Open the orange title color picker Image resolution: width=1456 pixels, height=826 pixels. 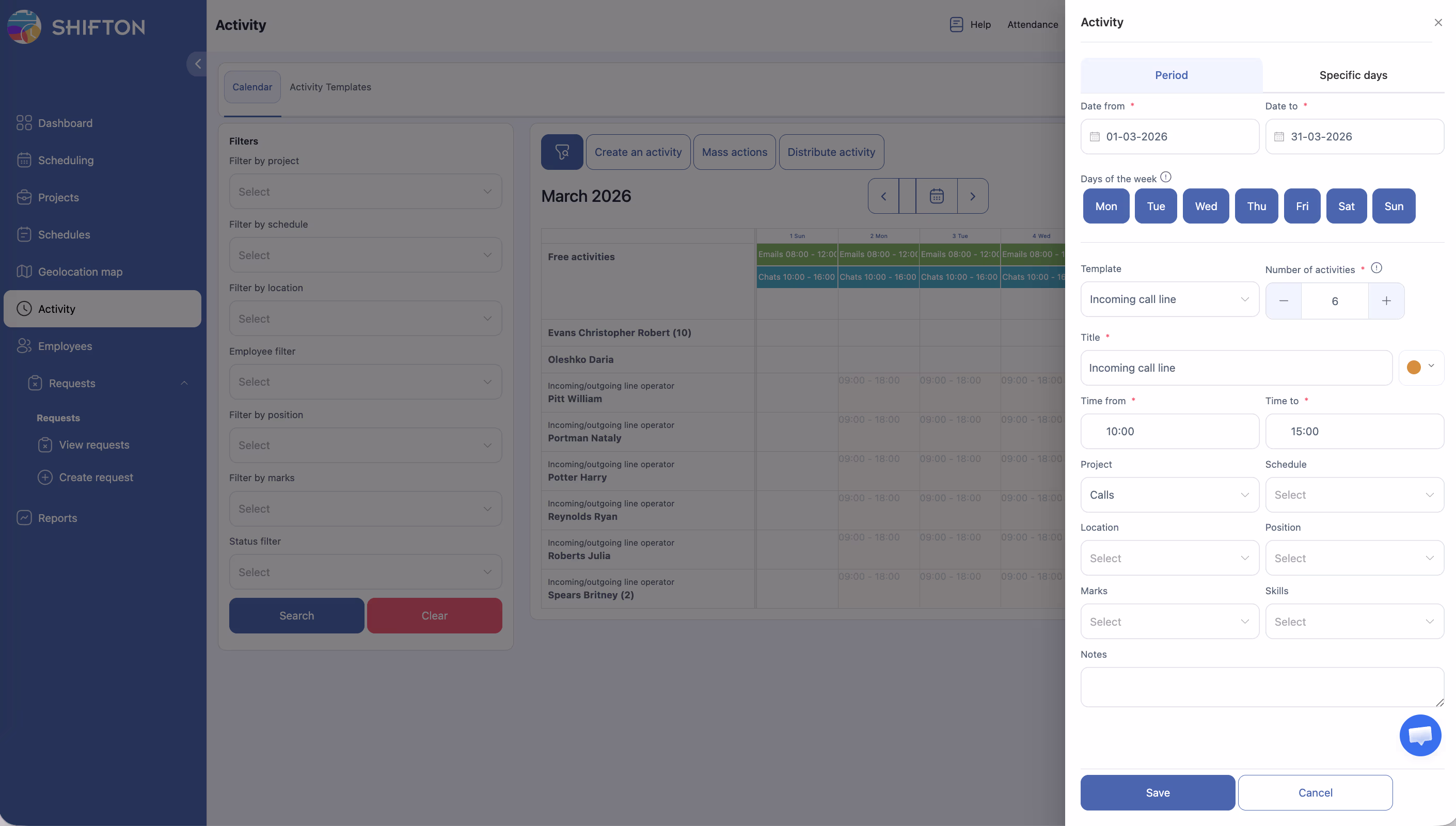[x=1420, y=367]
